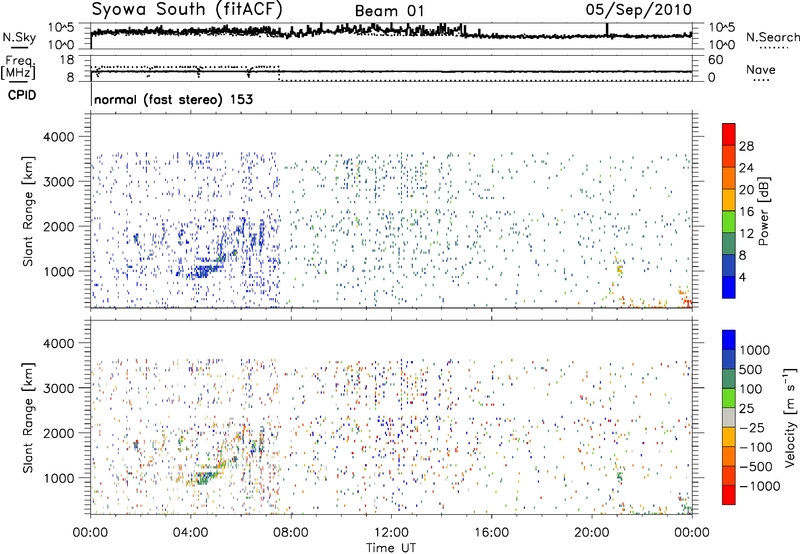Pick the gray ±25 segment of Velocity colorbar

[729, 417]
